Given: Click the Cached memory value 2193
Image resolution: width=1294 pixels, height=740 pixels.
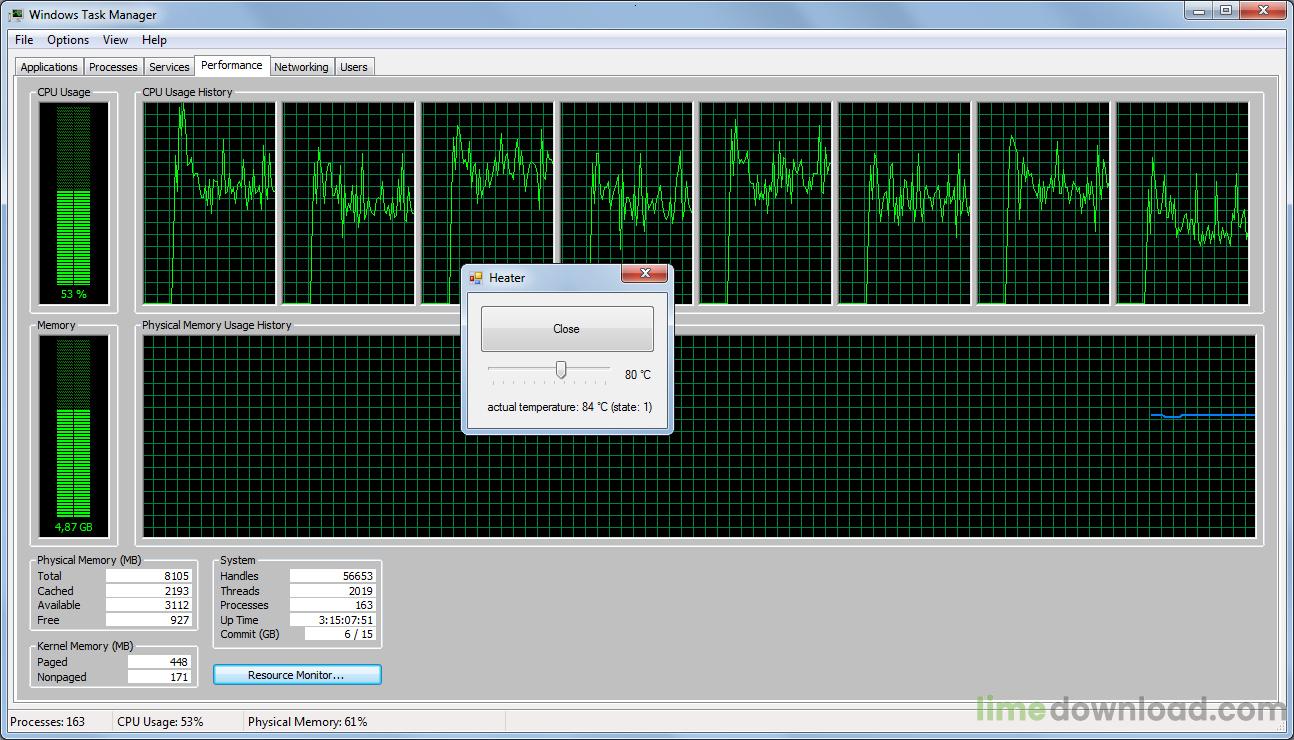Looking at the screenshot, I should click(x=149, y=591).
